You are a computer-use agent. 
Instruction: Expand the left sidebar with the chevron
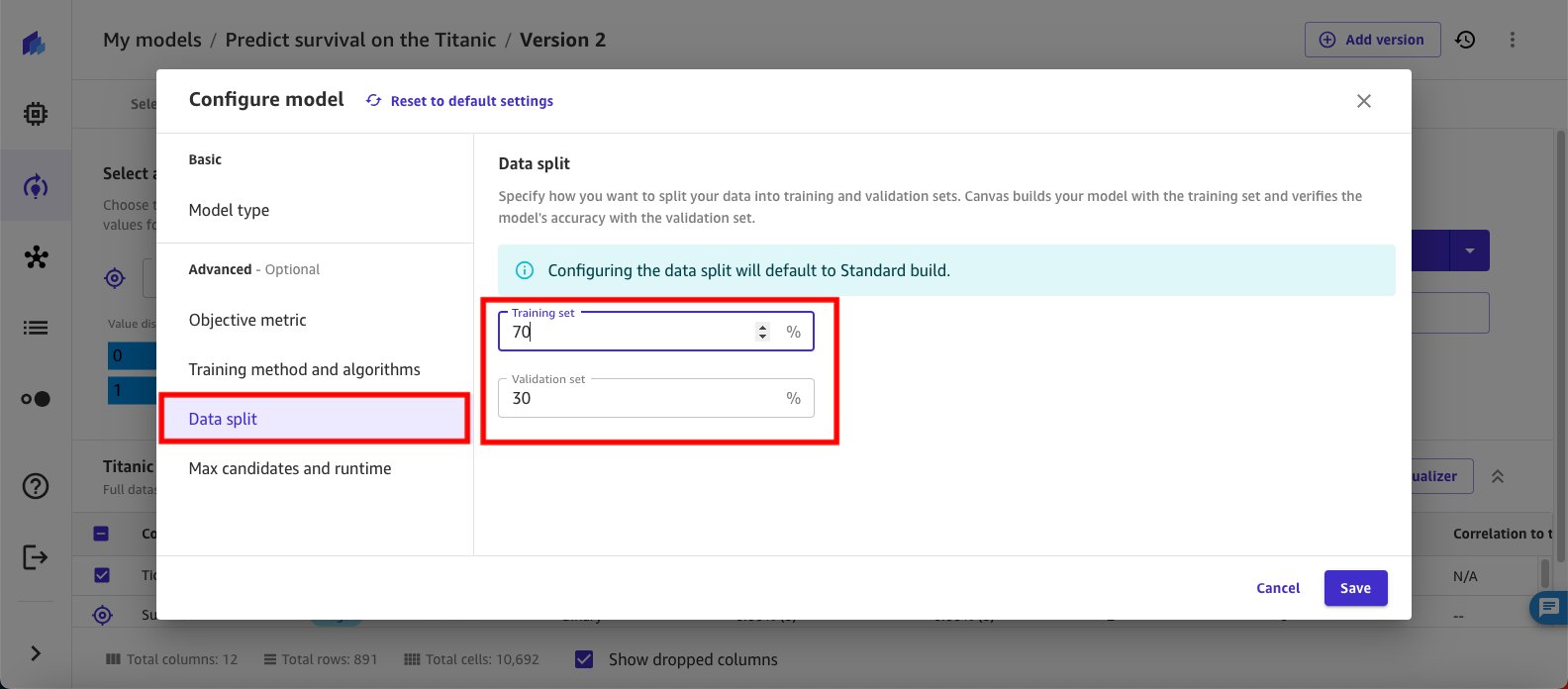click(36, 653)
